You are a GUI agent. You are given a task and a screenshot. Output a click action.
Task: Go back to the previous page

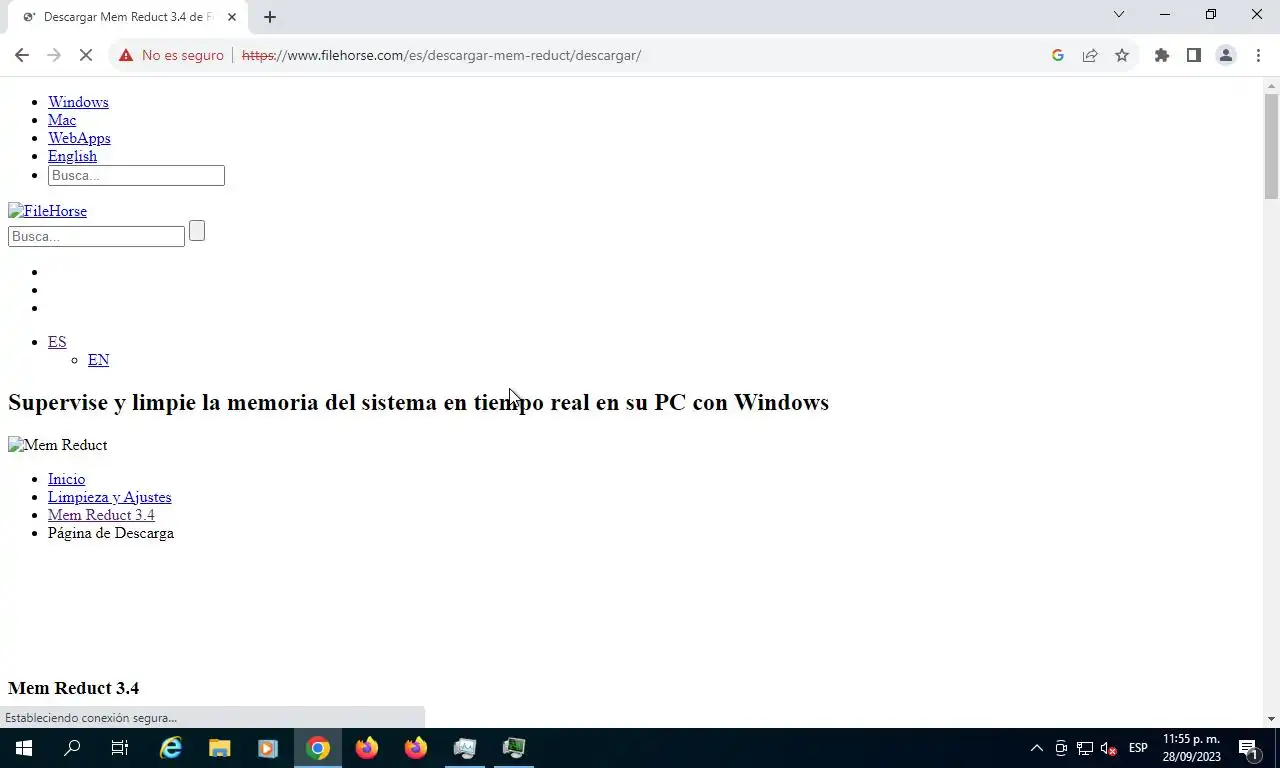coord(22,55)
